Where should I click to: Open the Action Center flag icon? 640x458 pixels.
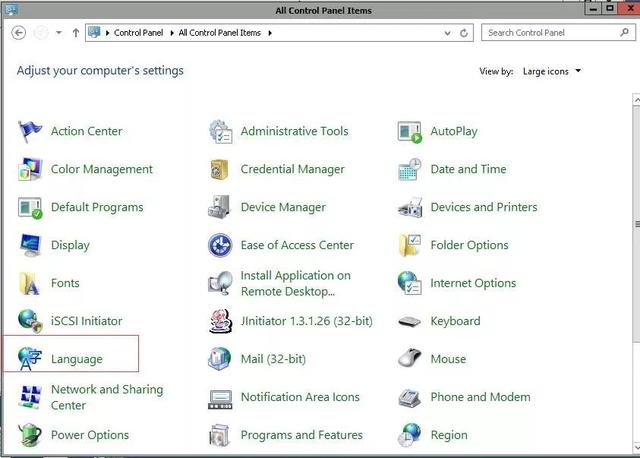[30, 131]
